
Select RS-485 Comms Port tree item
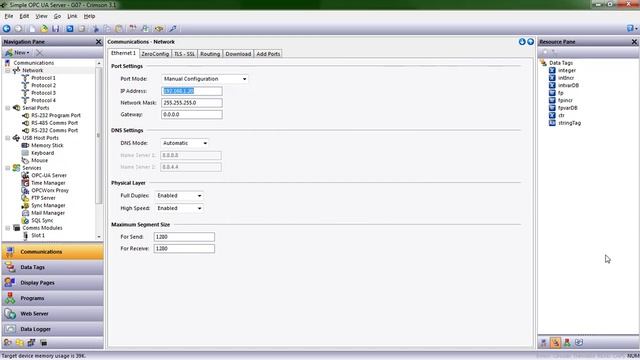point(54,123)
